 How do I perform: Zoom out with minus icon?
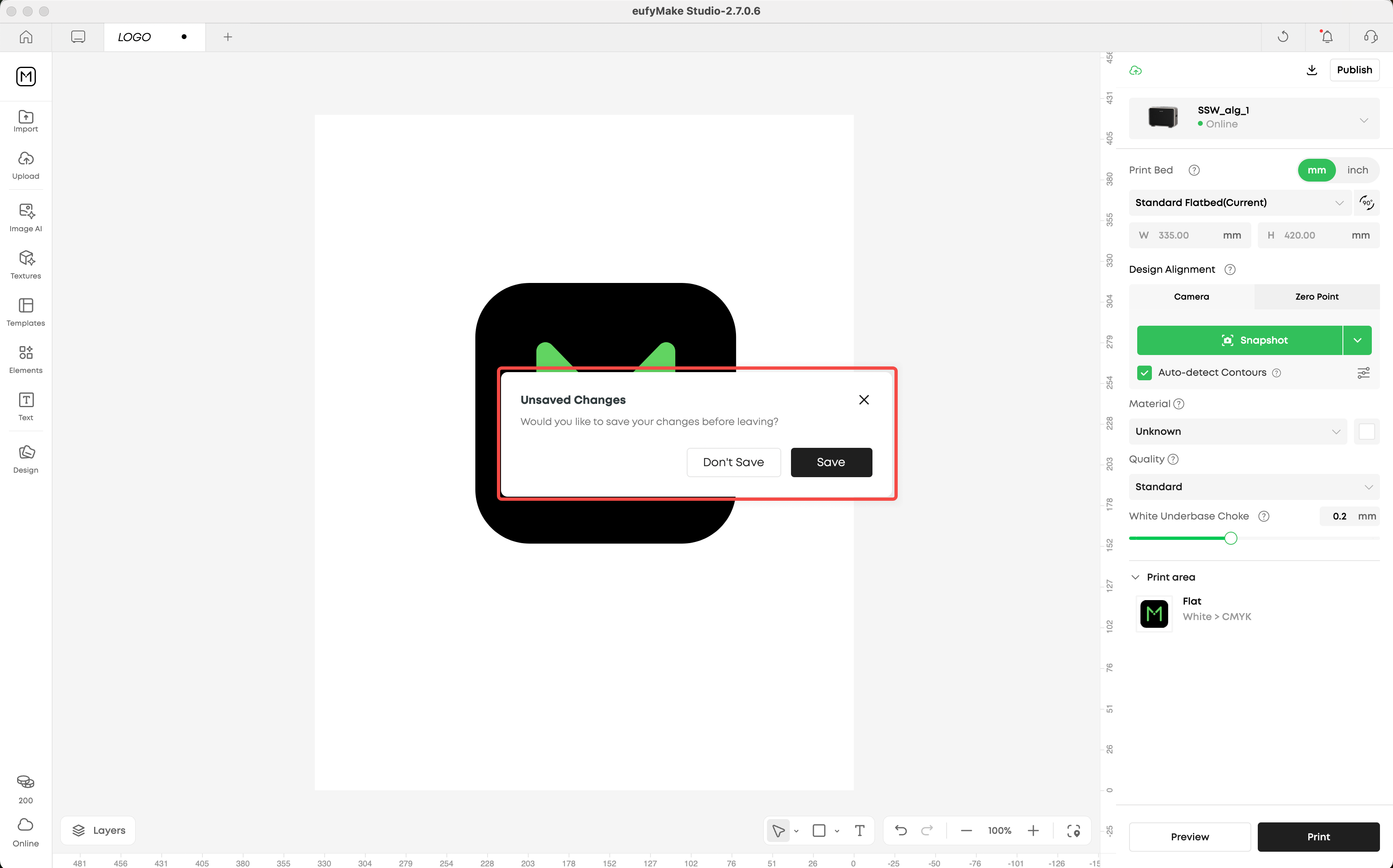[967, 831]
